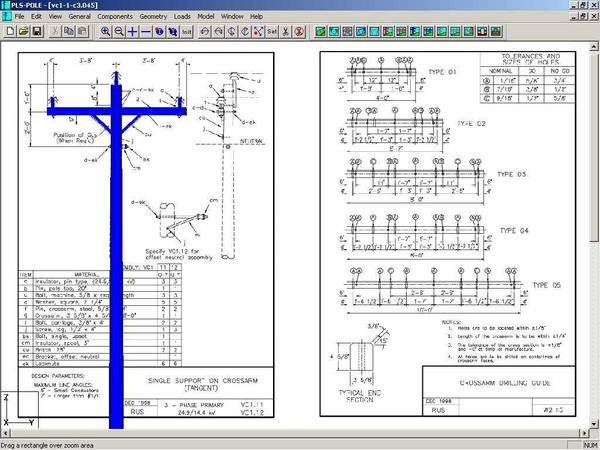The height and width of the screenshot is (450, 600).
Task: Click the Paste clipboard icon
Action: click(83, 31)
